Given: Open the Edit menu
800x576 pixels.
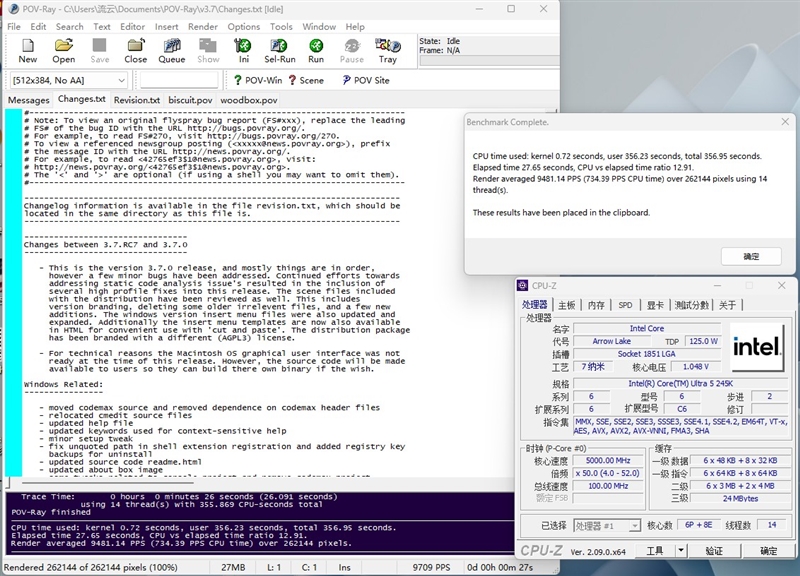Looking at the screenshot, I should [38, 27].
